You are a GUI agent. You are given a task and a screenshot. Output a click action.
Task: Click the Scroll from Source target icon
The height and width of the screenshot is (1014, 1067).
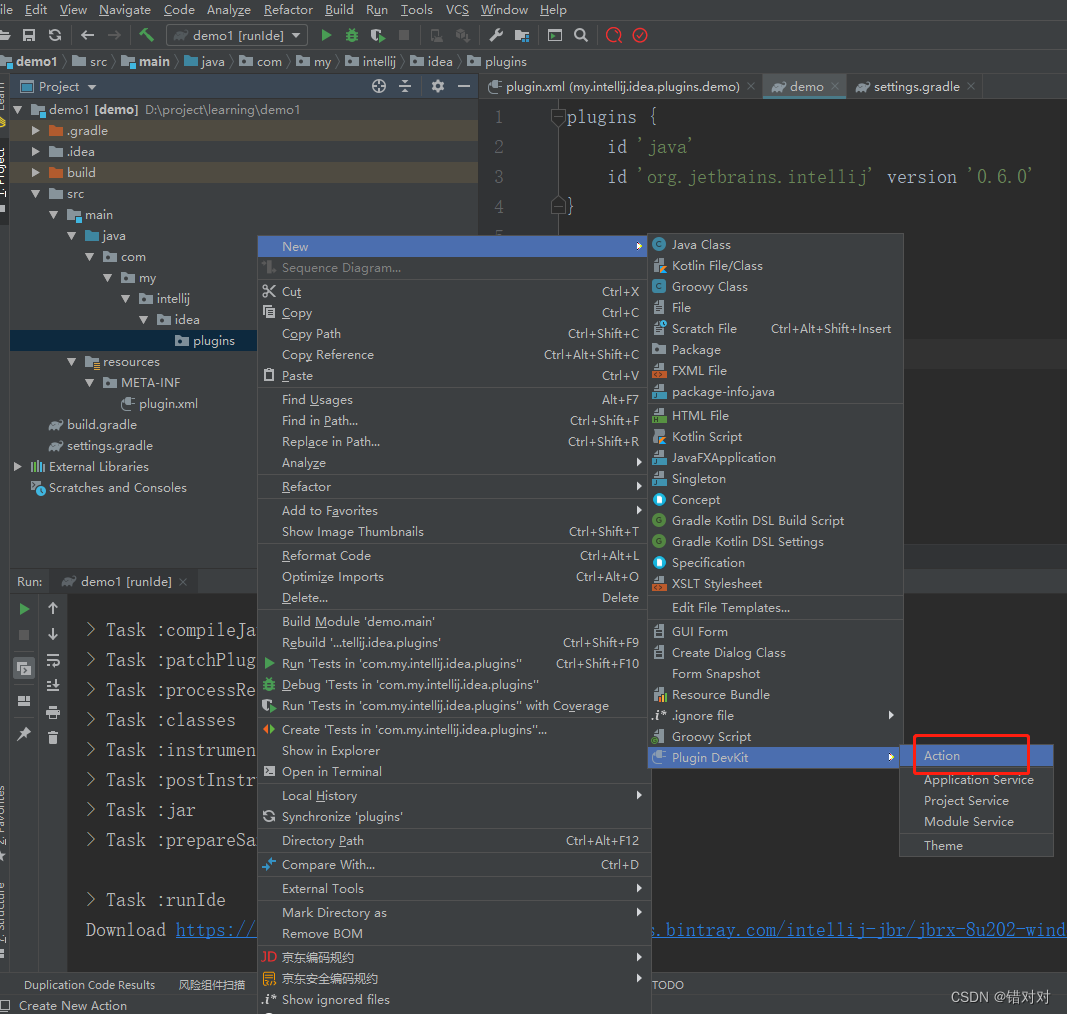coord(379,86)
